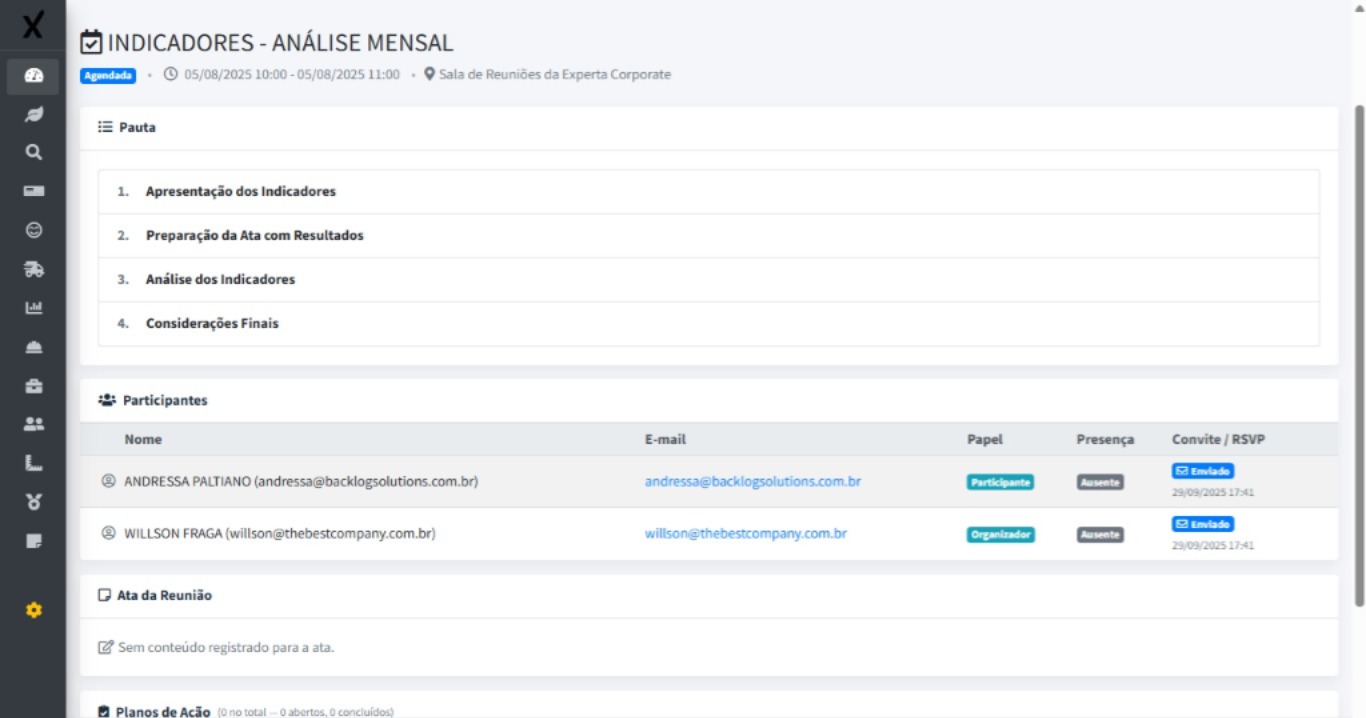Click the hard hat sidebar icon
The height and width of the screenshot is (718, 1366).
[x=33, y=347]
